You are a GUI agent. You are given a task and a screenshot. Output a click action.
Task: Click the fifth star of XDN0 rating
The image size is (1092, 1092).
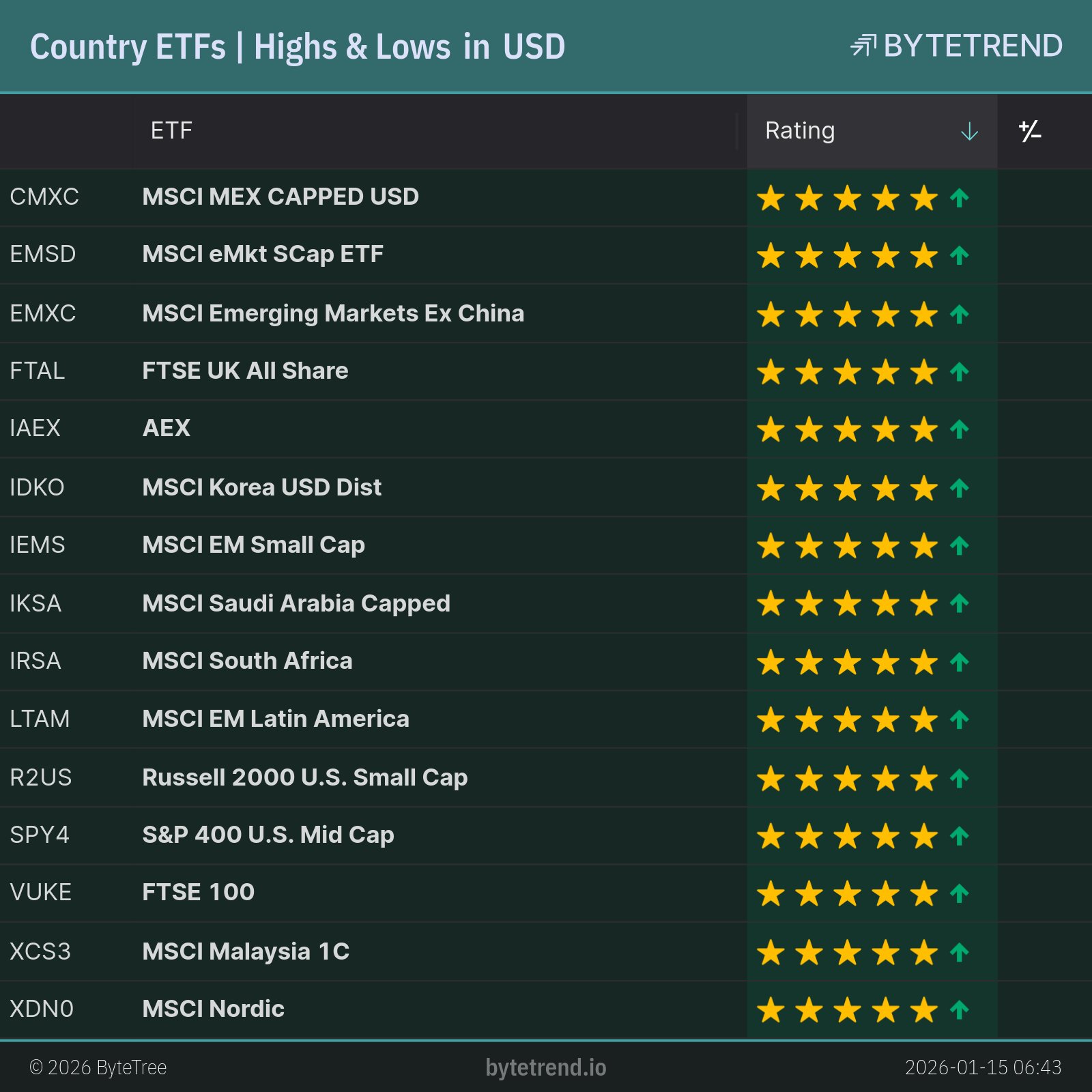tap(923, 1010)
